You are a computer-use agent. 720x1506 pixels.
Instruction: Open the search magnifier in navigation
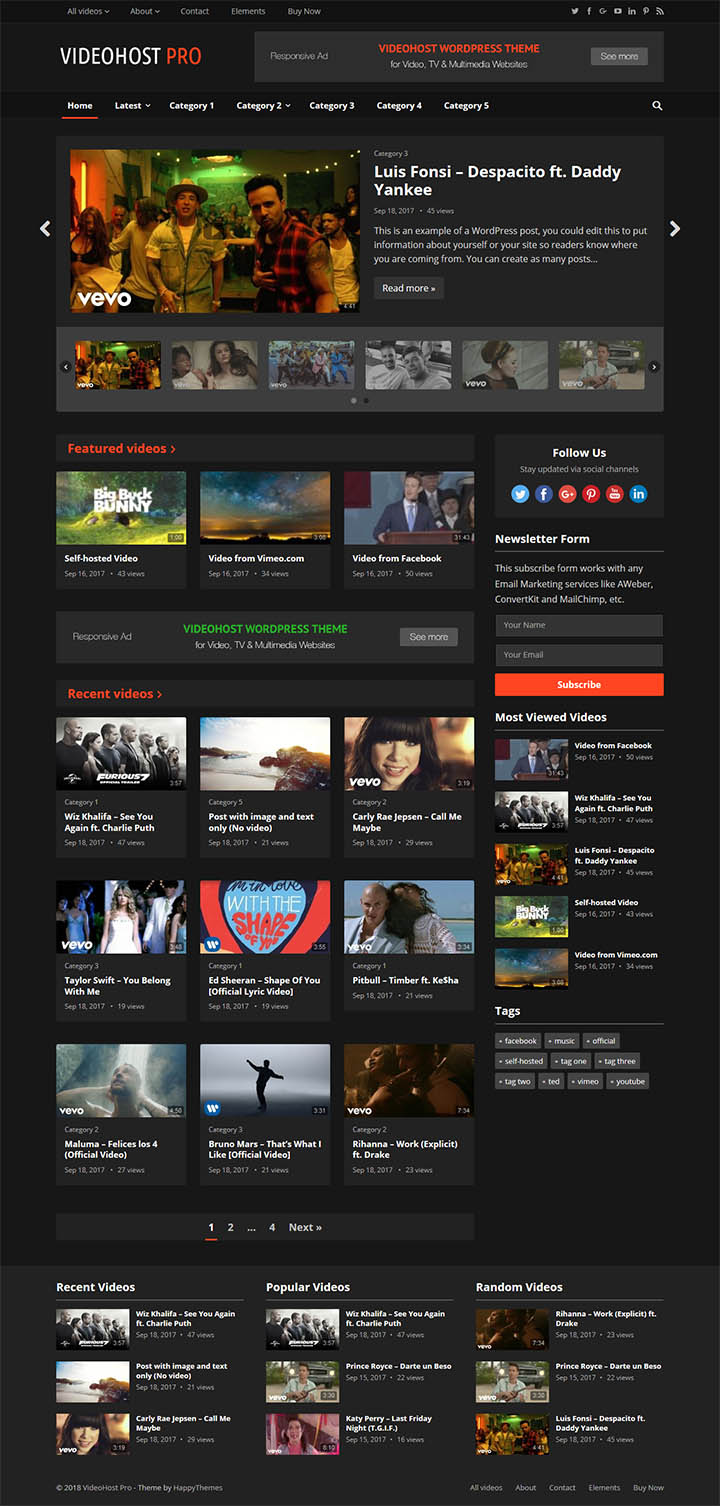click(657, 105)
